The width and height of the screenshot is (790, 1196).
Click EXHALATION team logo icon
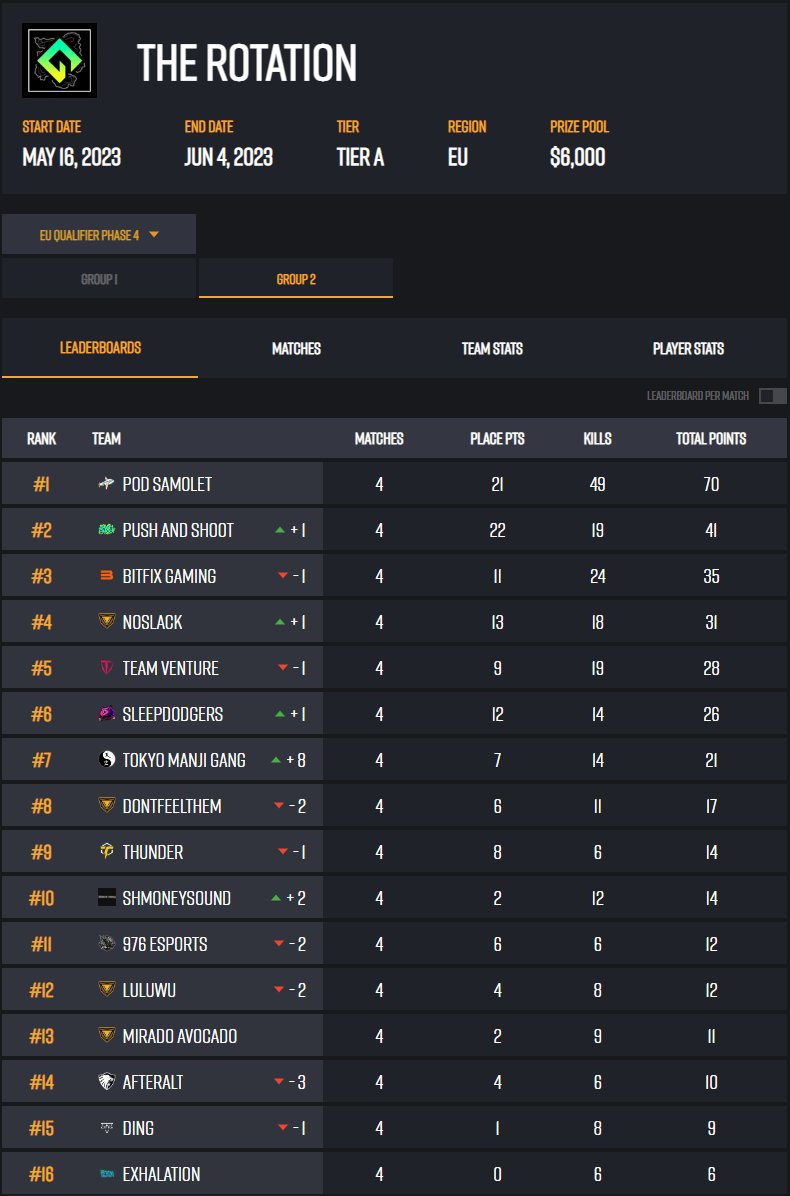click(x=107, y=1174)
